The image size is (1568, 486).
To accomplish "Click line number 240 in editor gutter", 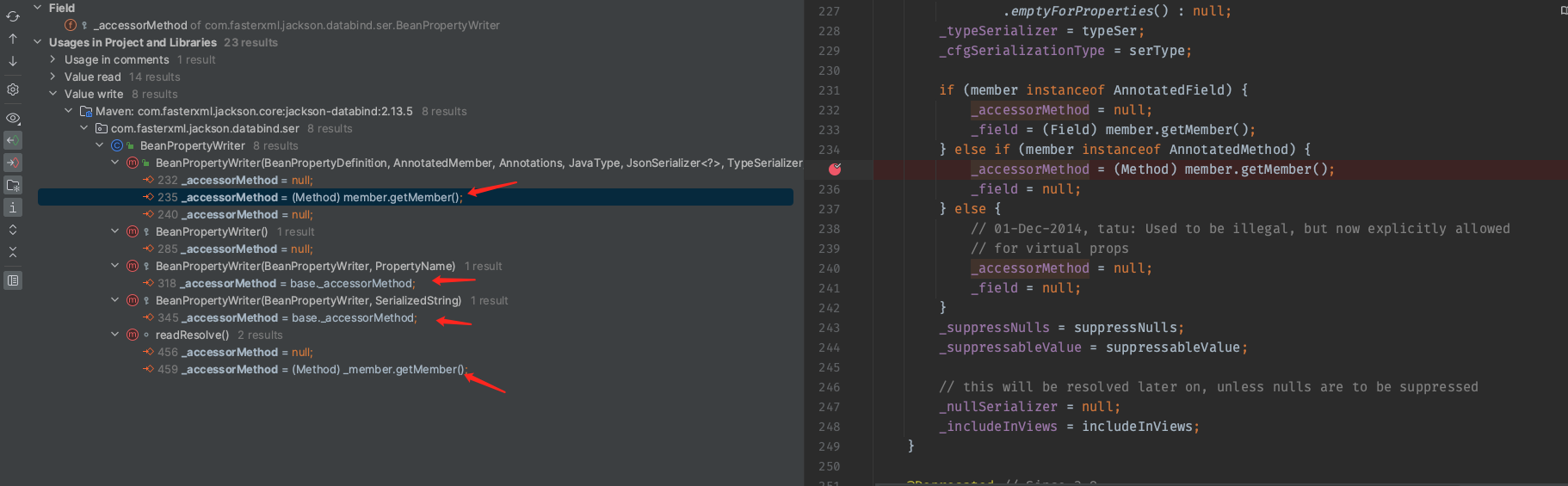I will coord(829,268).
